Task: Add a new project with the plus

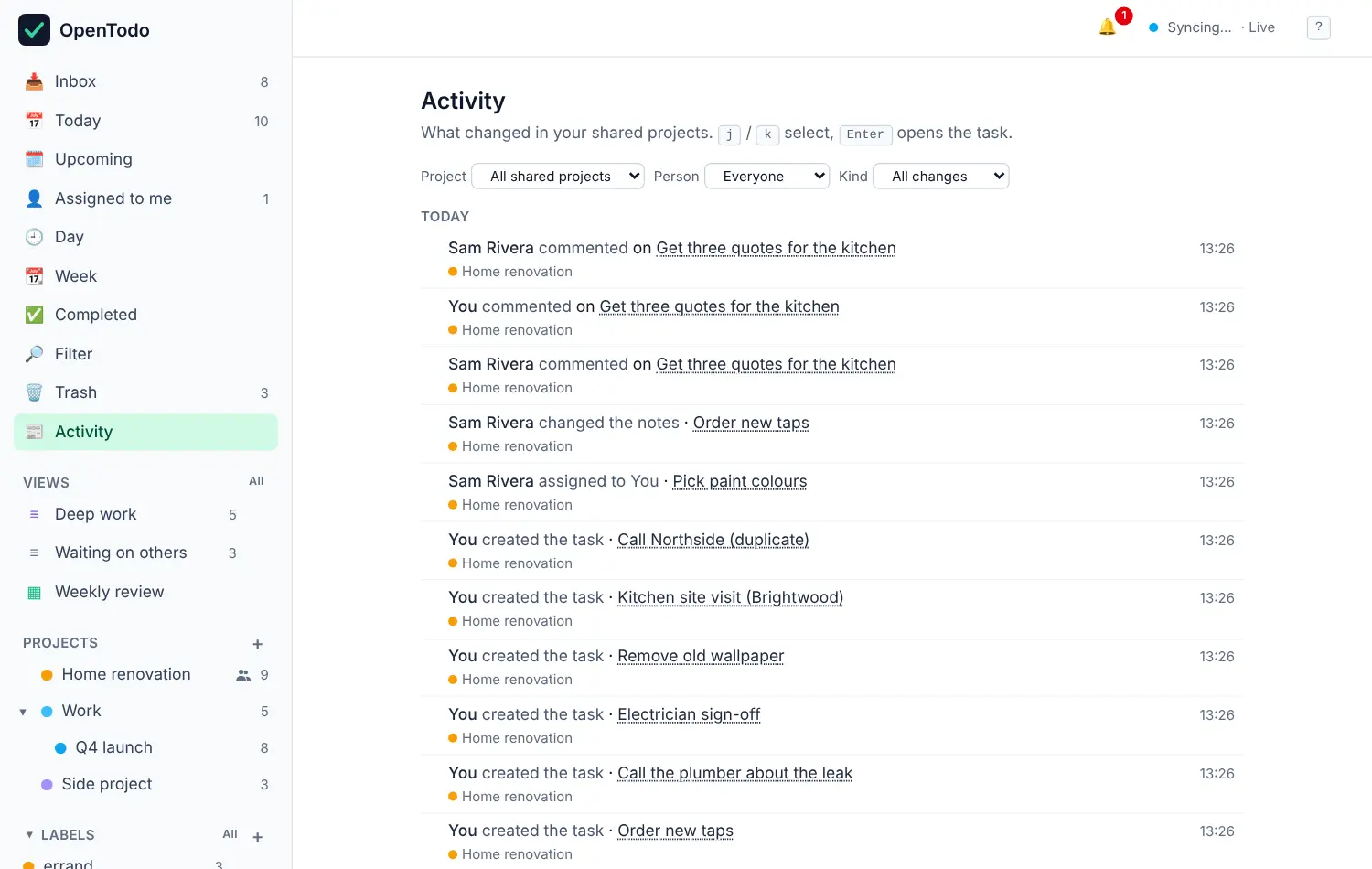Action: pos(258,644)
